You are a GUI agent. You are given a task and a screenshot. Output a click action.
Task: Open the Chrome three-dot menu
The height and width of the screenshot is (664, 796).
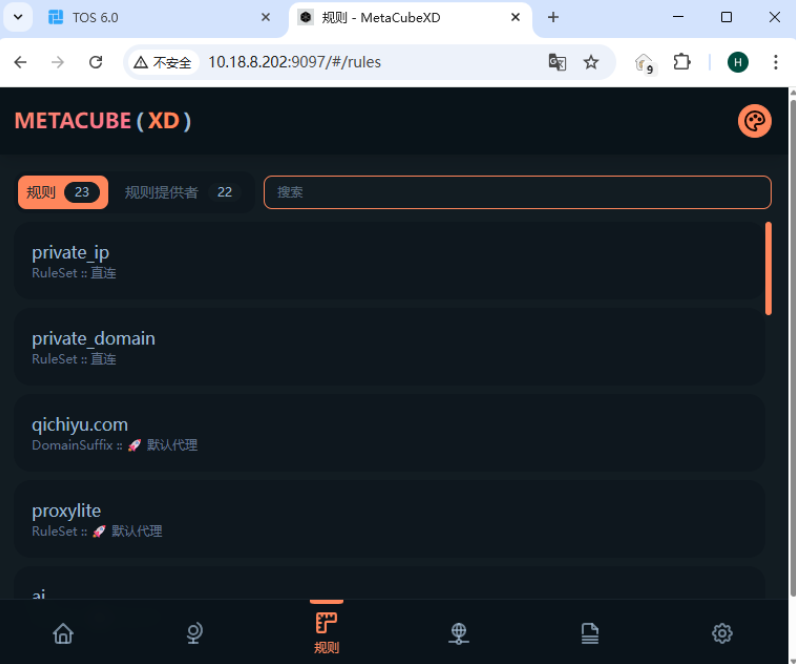tap(775, 62)
